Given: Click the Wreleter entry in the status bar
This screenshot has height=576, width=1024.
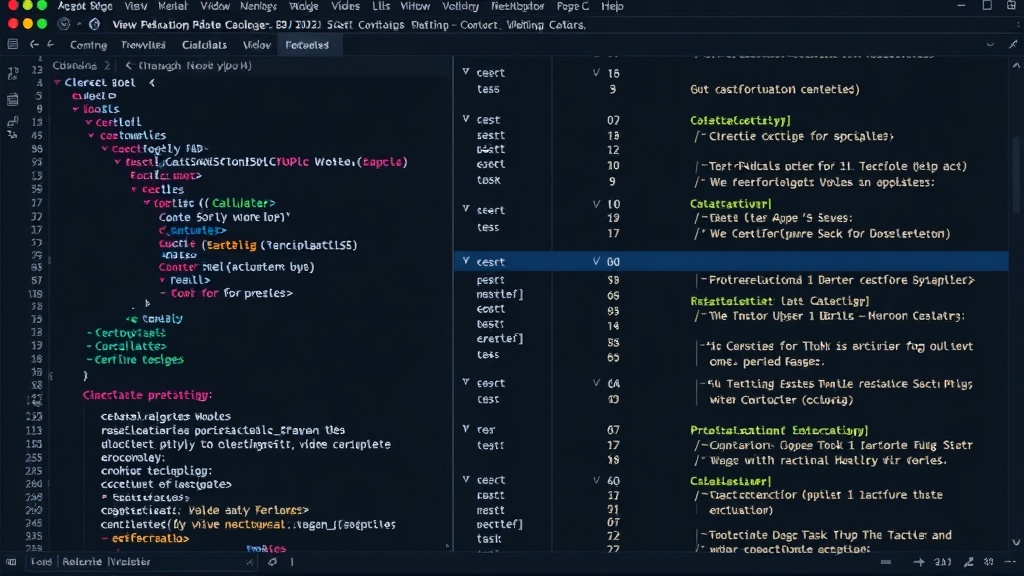Looking at the screenshot, I should click(x=129, y=562).
